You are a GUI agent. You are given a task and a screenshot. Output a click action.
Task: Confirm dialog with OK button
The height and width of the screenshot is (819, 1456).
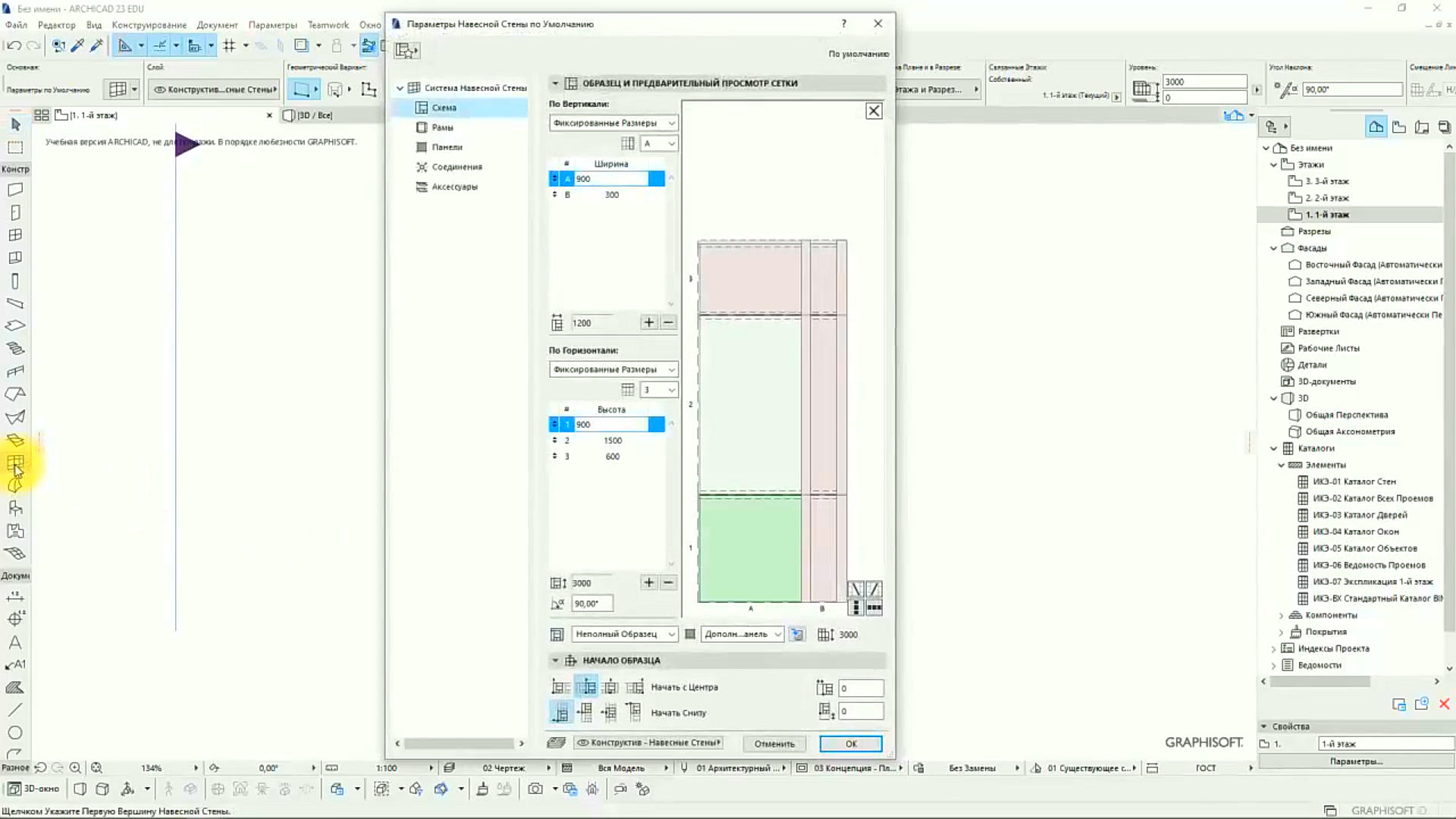[851, 744]
